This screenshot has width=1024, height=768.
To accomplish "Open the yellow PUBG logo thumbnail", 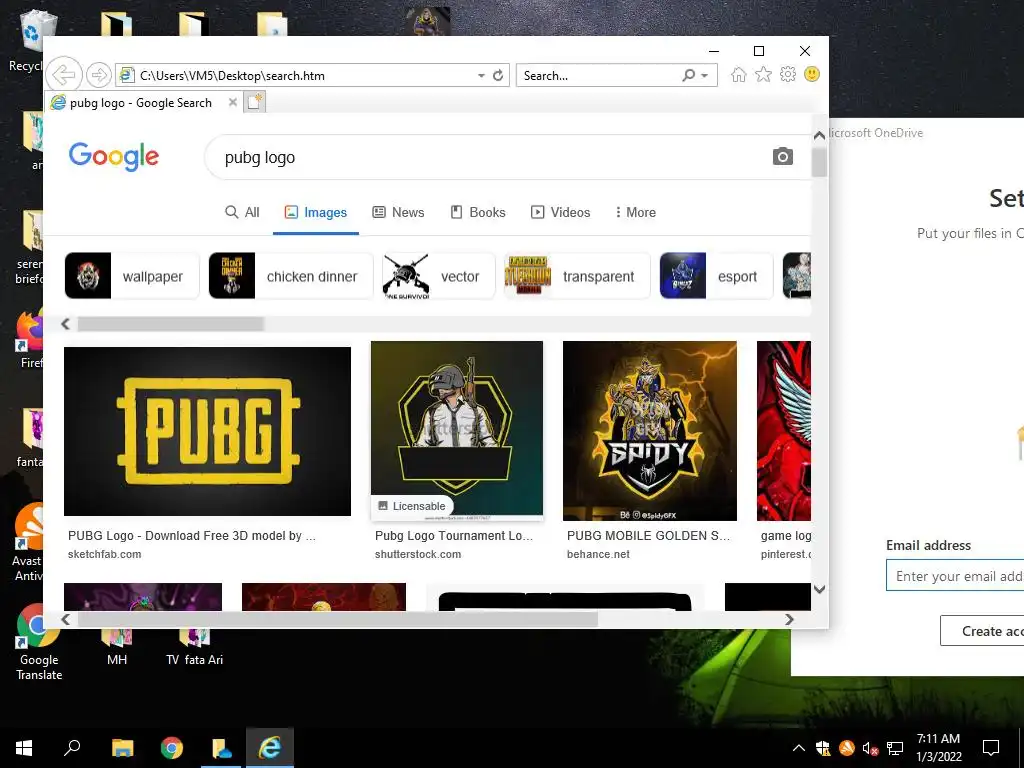I will pos(207,431).
